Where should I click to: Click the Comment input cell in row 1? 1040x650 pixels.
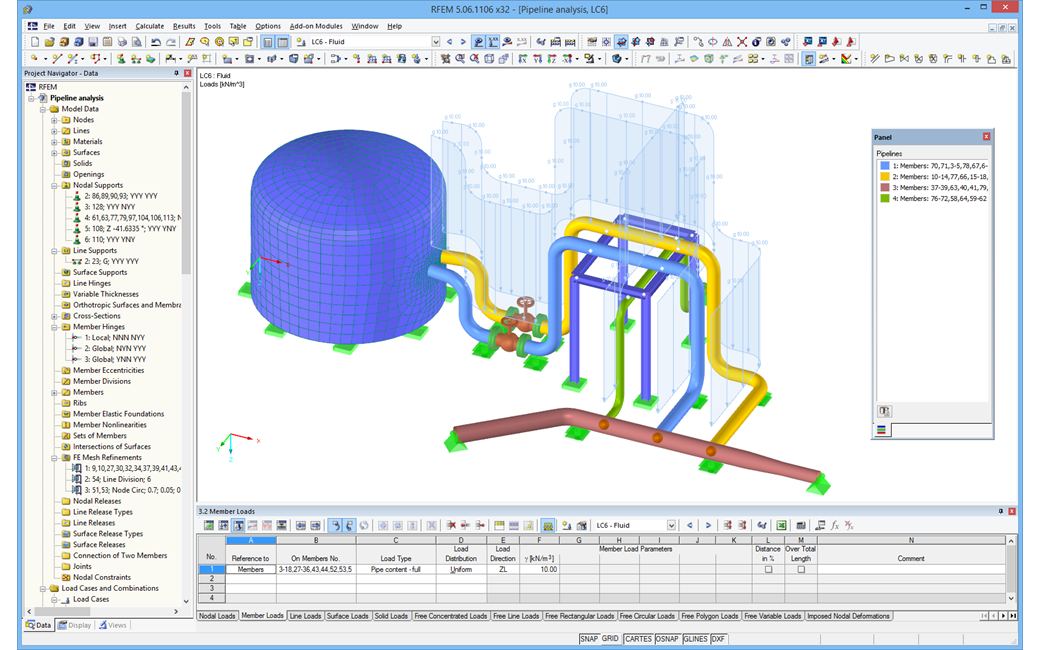[x=911, y=570]
